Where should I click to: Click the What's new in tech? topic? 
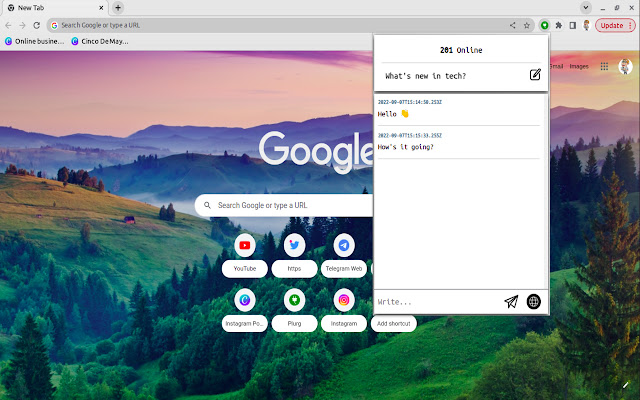[x=425, y=76]
